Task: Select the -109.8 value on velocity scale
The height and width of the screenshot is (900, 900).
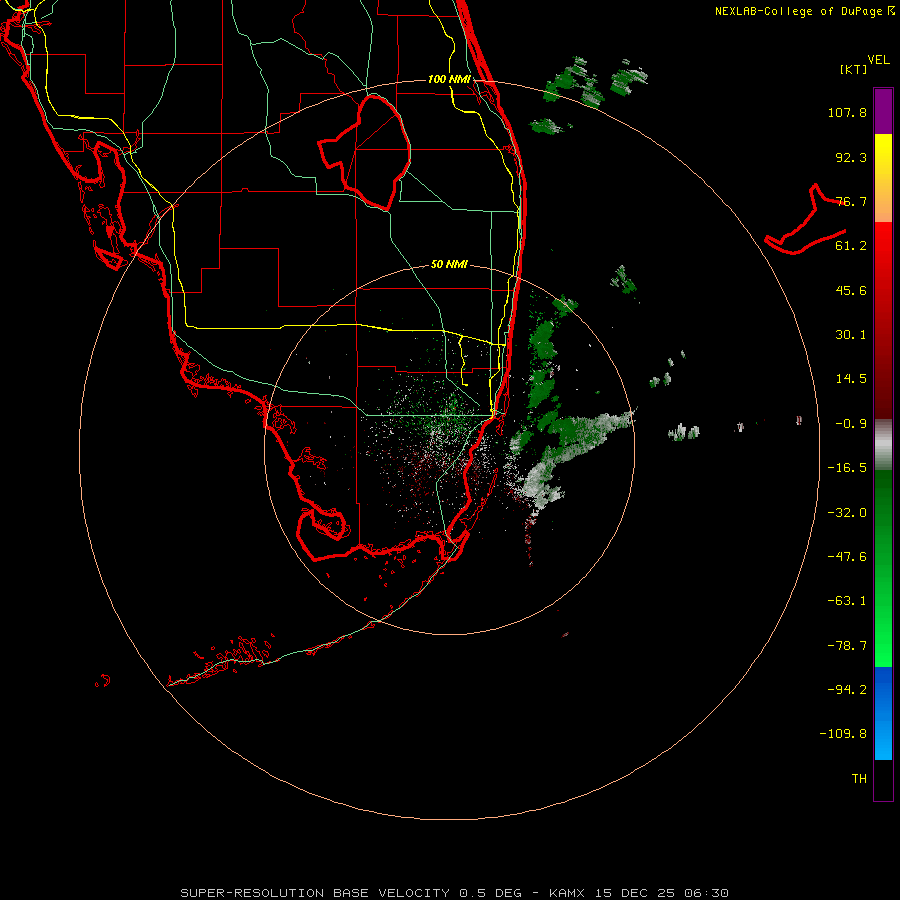Action: click(844, 734)
